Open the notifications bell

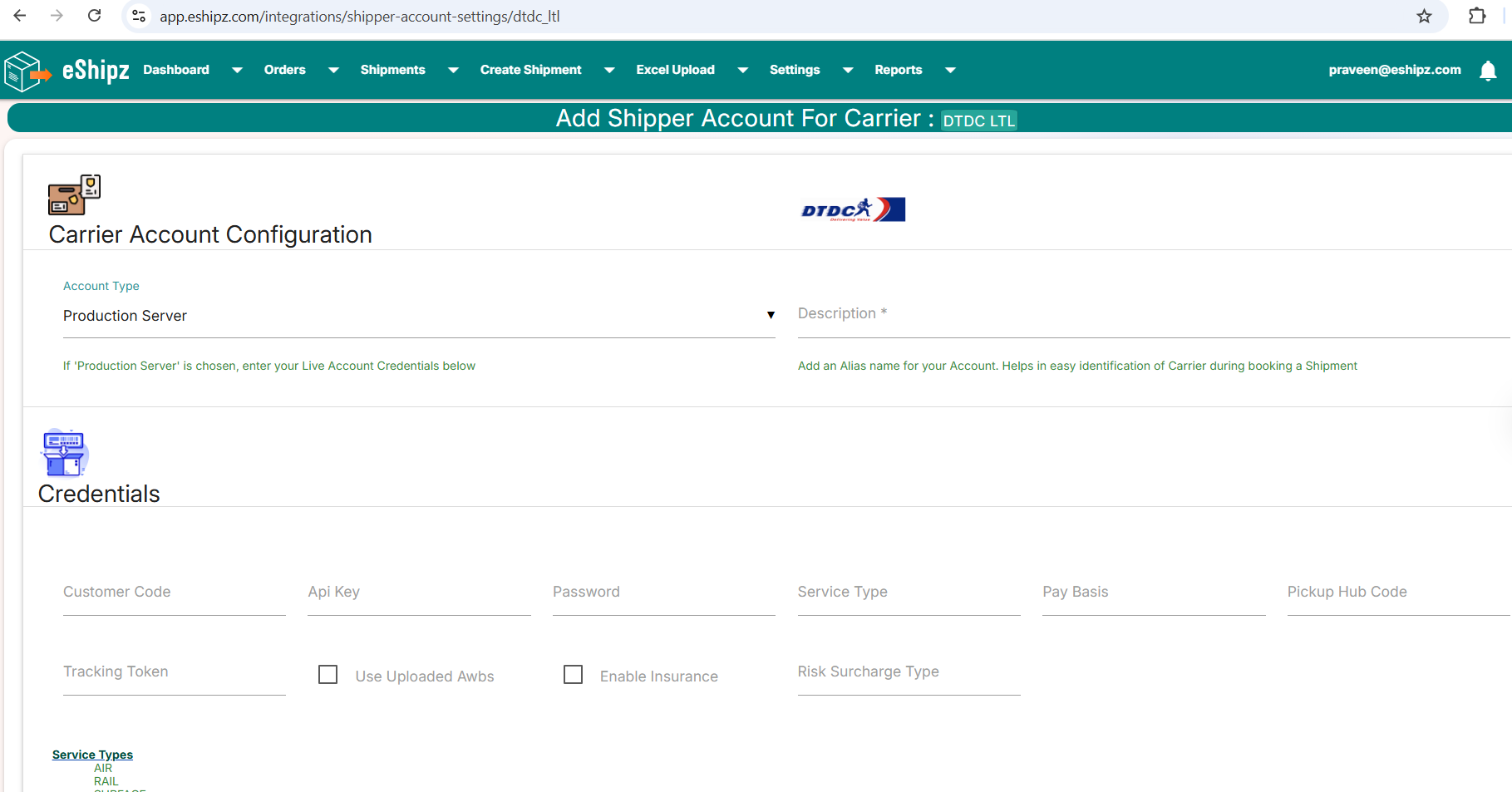(x=1488, y=71)
